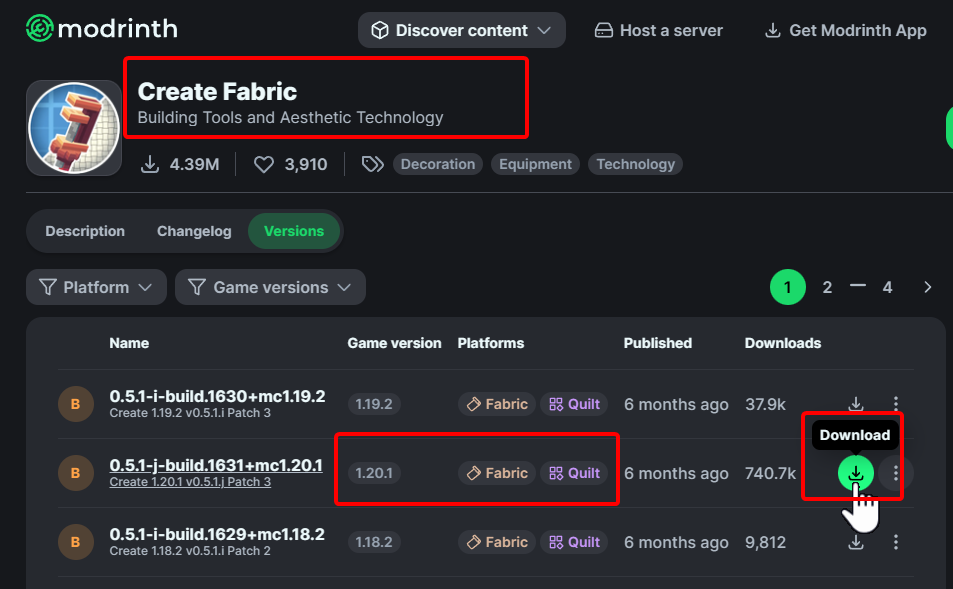This screenshot has width=953, height=589.
Task: Open the Host a server link
Action: click(659, 30)
